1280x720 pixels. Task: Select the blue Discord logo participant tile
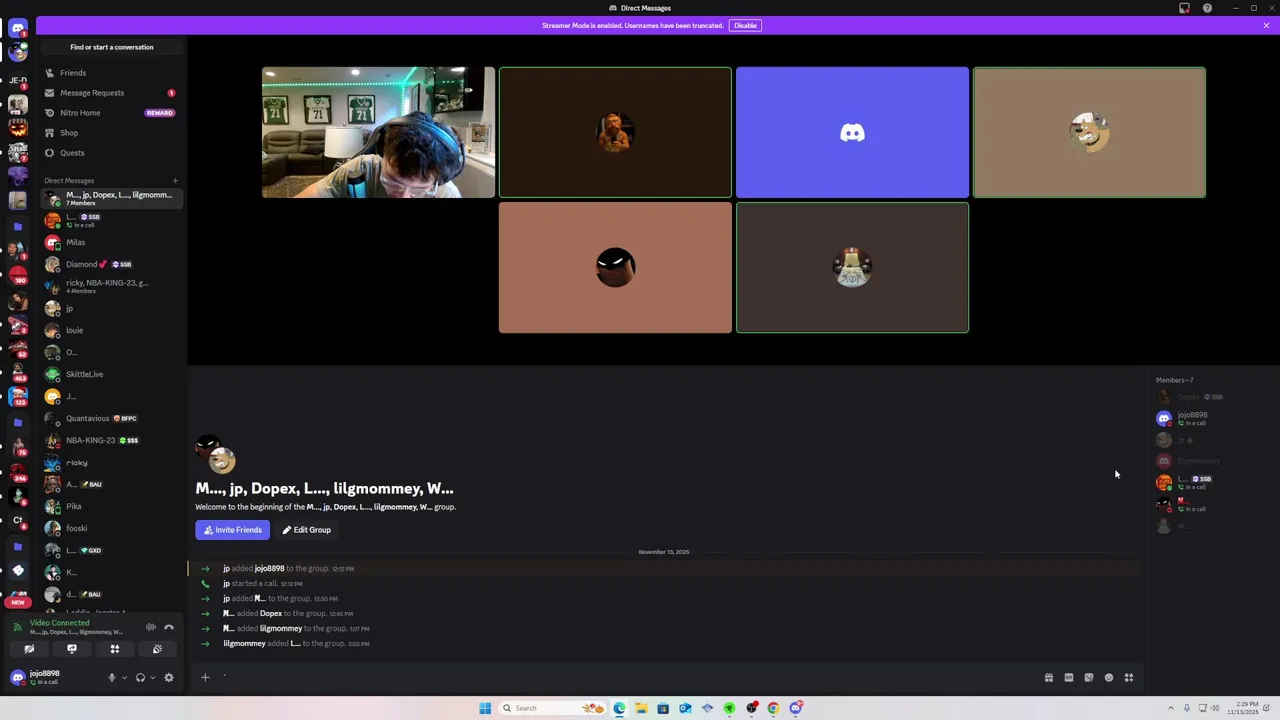point(852,132)
